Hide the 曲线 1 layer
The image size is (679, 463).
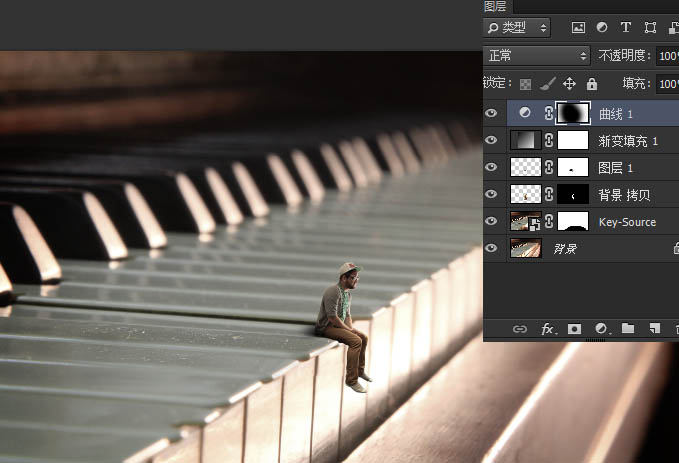(x=491, y=113)
